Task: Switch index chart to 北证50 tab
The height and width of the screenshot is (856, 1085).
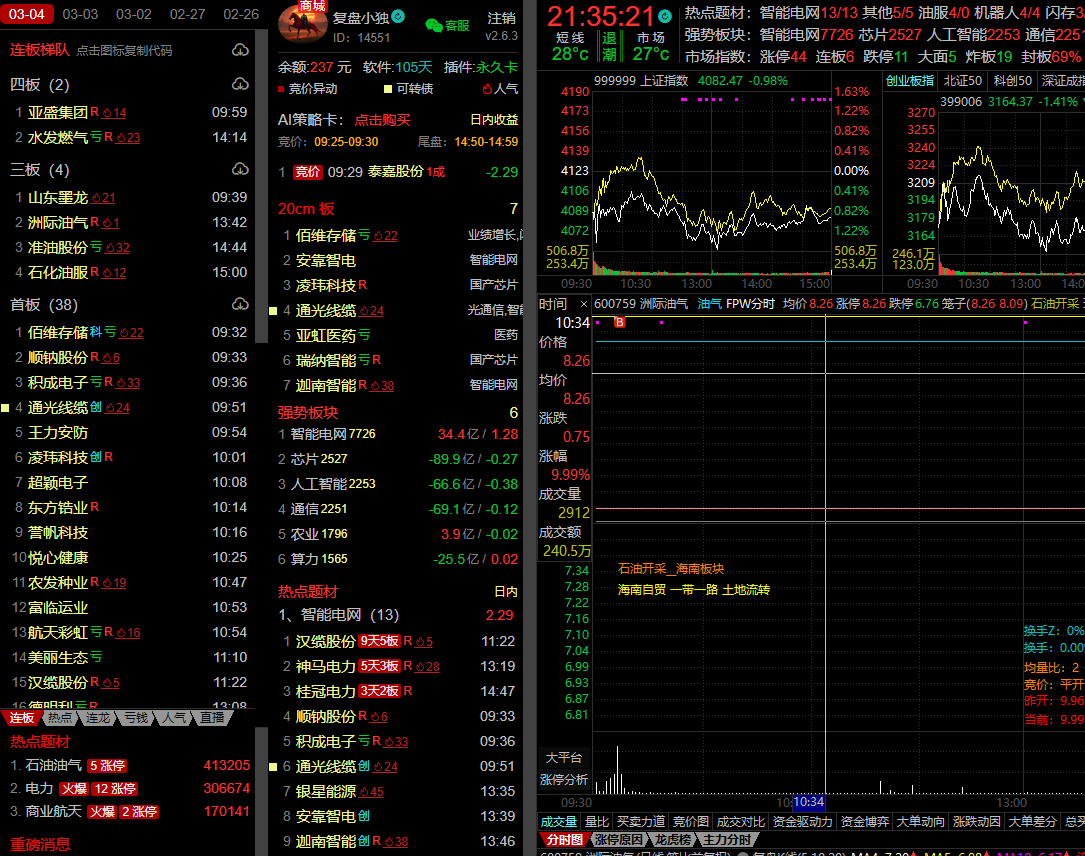Action: pos(962,80)
